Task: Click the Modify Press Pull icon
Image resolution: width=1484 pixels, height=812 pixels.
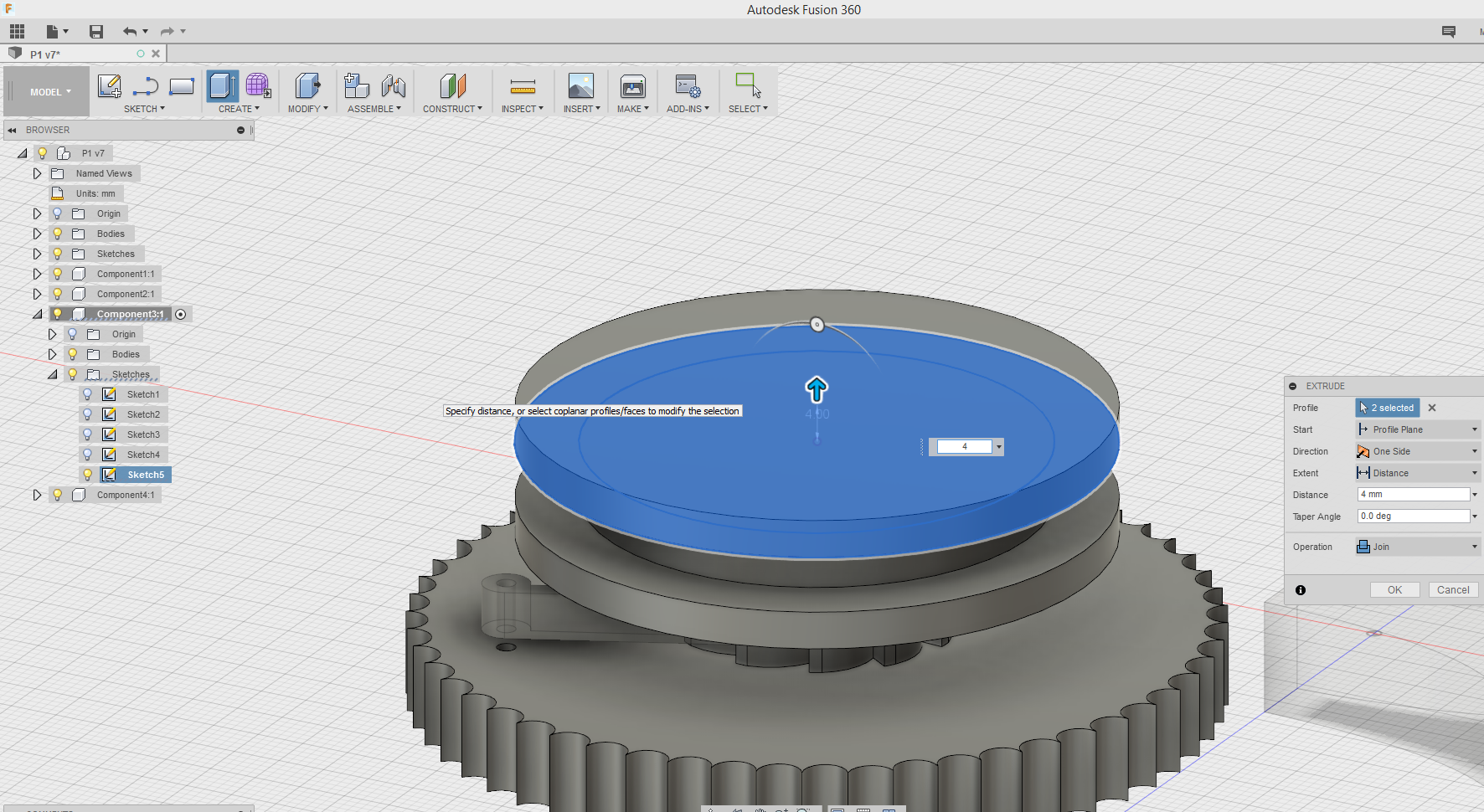Action: tap(307, 86)
